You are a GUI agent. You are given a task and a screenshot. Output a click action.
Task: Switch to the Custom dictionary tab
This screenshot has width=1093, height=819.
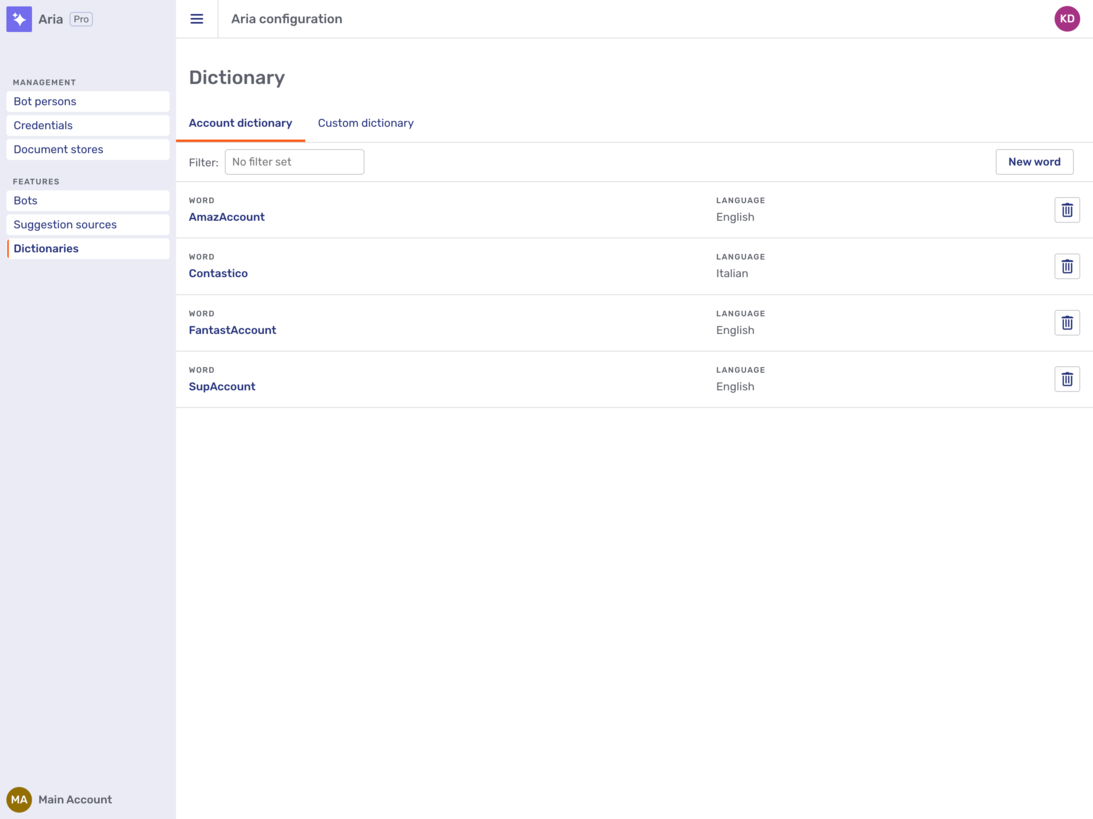tap(365, 123)
